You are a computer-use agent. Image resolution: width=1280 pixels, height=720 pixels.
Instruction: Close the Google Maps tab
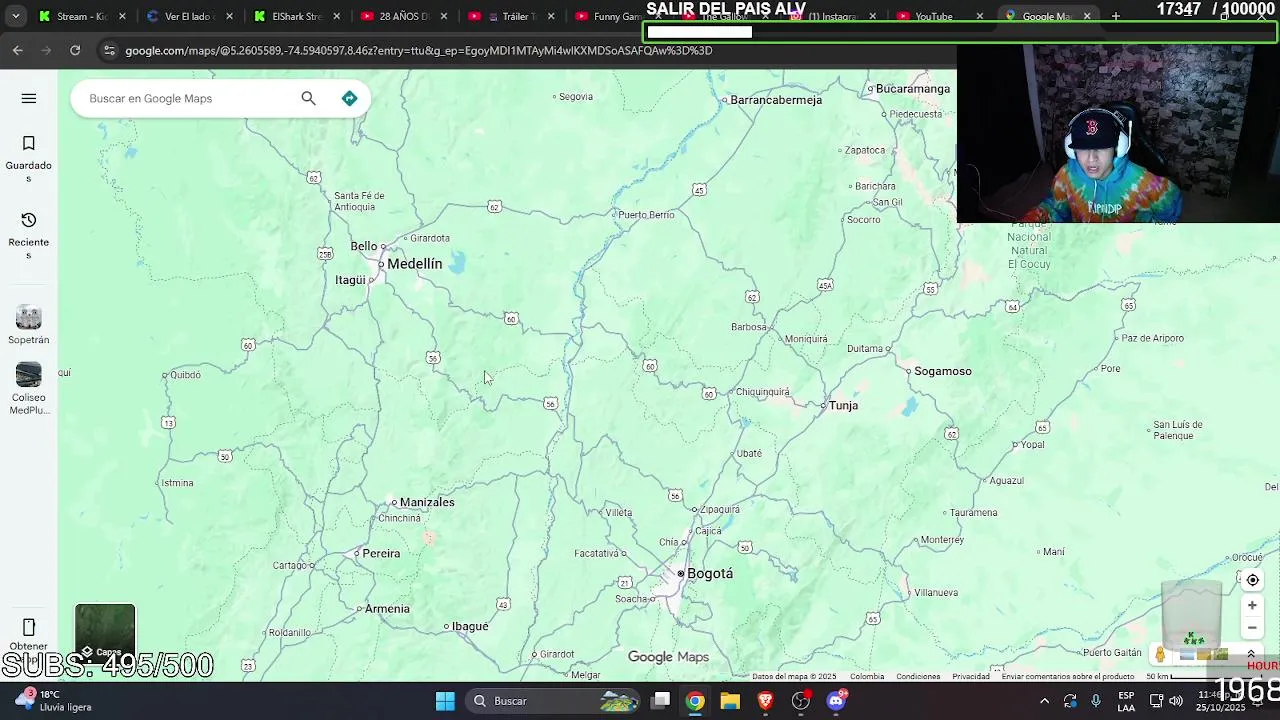coord(1087,16)
